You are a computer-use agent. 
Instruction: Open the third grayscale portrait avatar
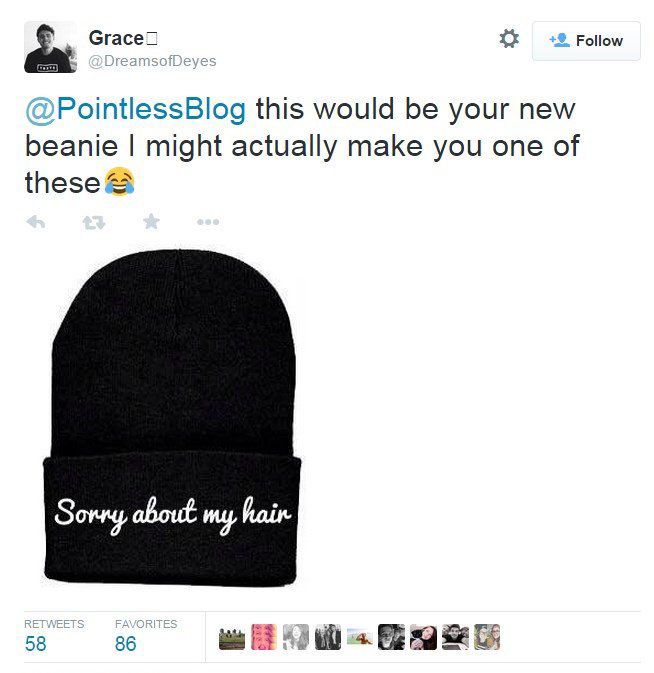click(296, 637)
